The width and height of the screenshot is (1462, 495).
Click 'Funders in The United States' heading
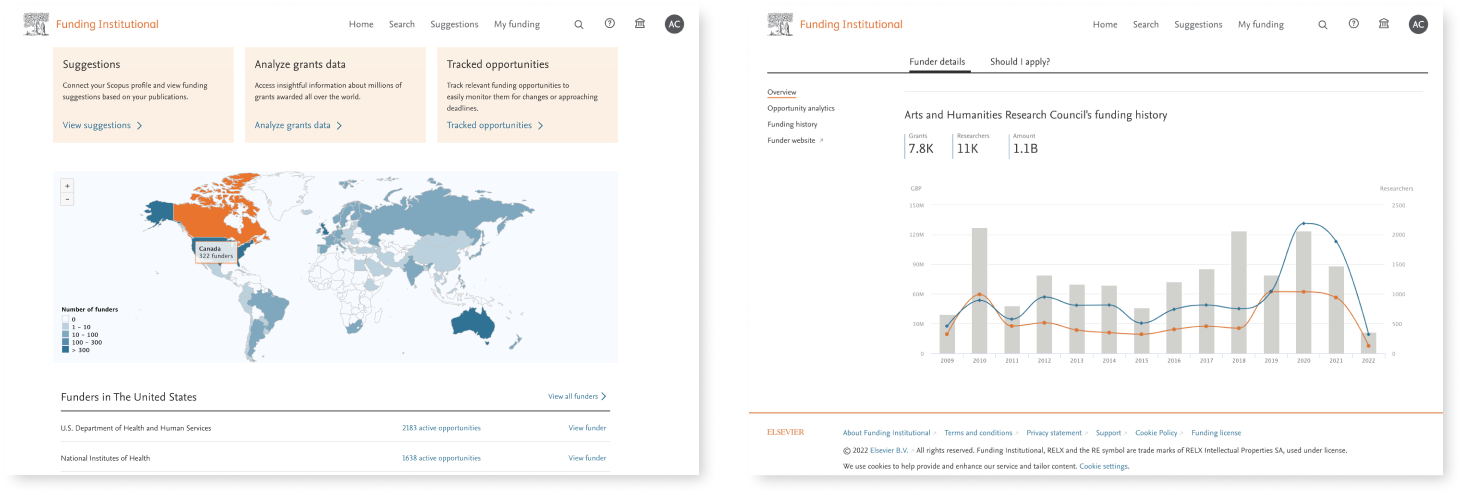129,397
